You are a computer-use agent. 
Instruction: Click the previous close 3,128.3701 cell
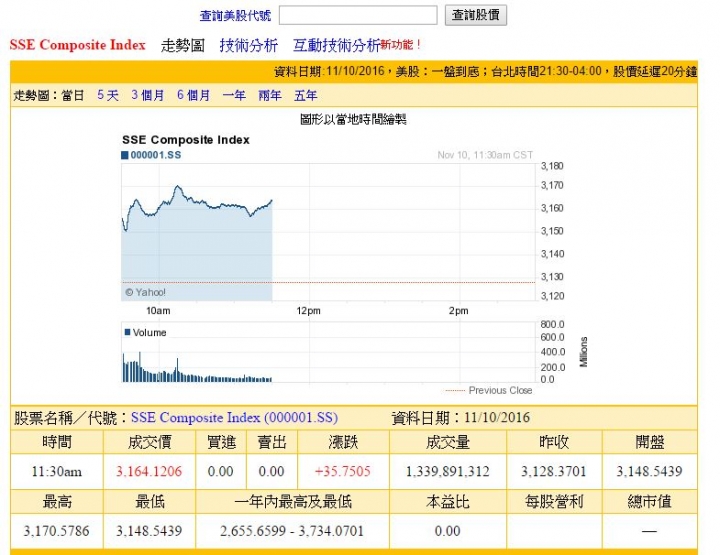554,471
